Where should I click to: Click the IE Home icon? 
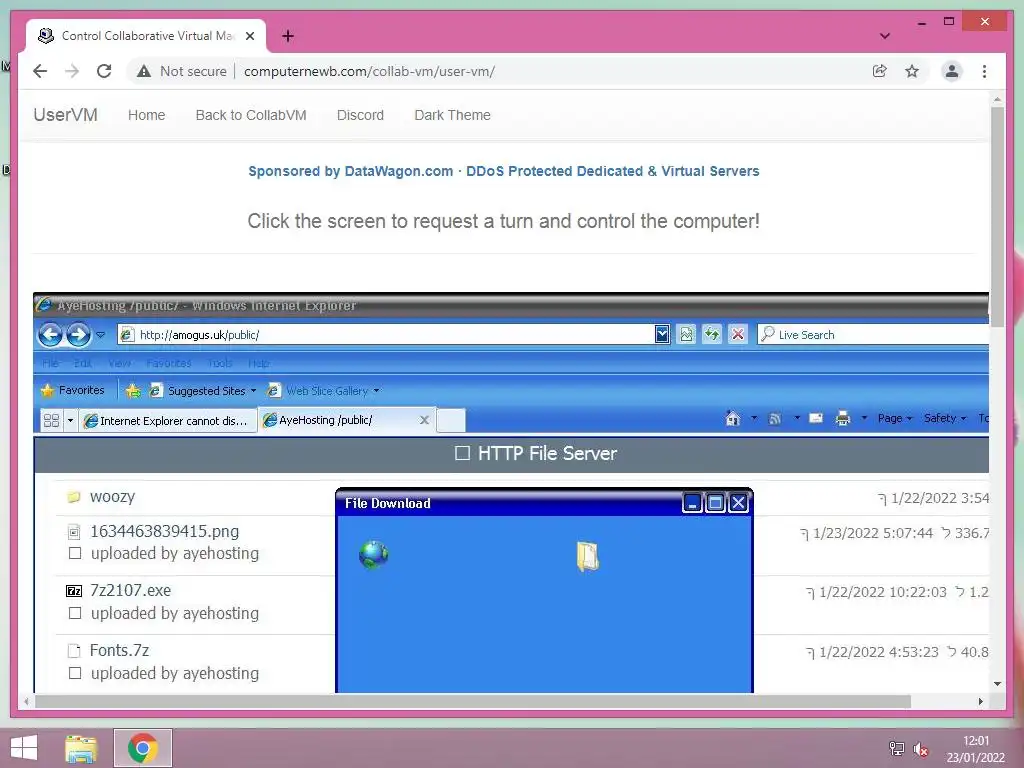733,418
